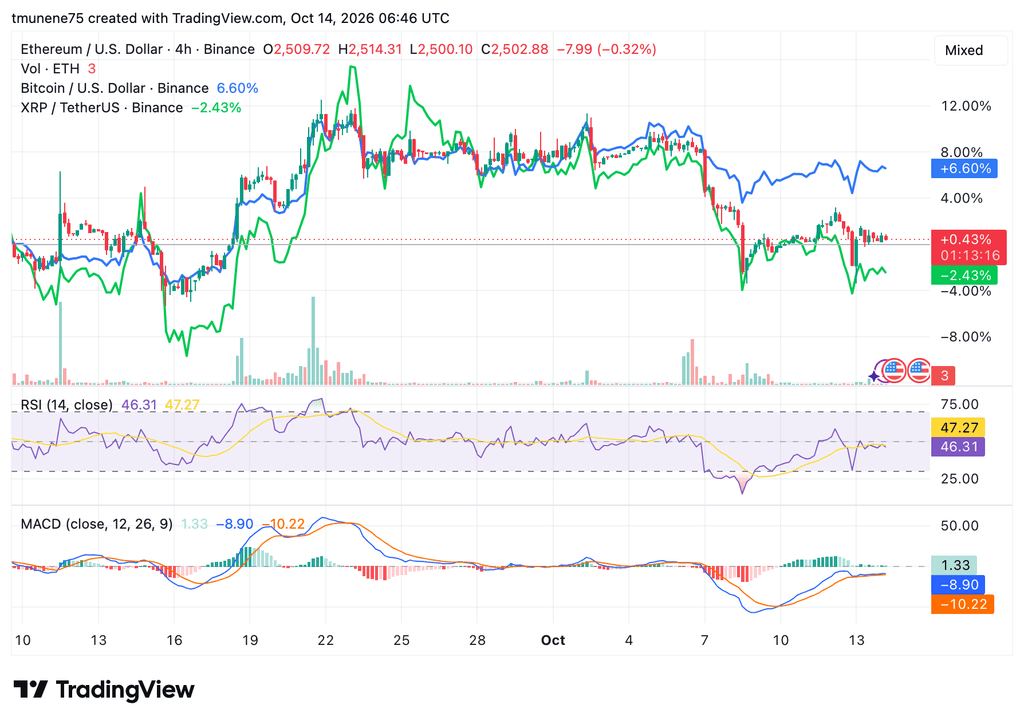Click the teal 1.33 MACD histogram axis label

pos(955,565)
